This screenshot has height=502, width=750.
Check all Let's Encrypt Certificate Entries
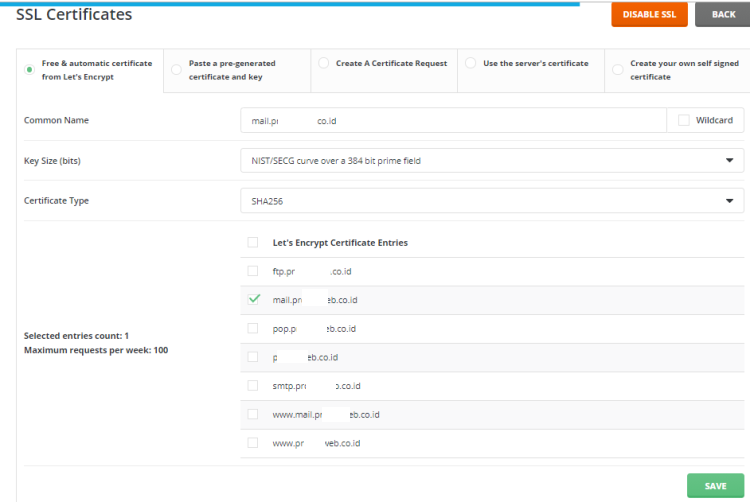pyautogui.click(x=253, y=242)
